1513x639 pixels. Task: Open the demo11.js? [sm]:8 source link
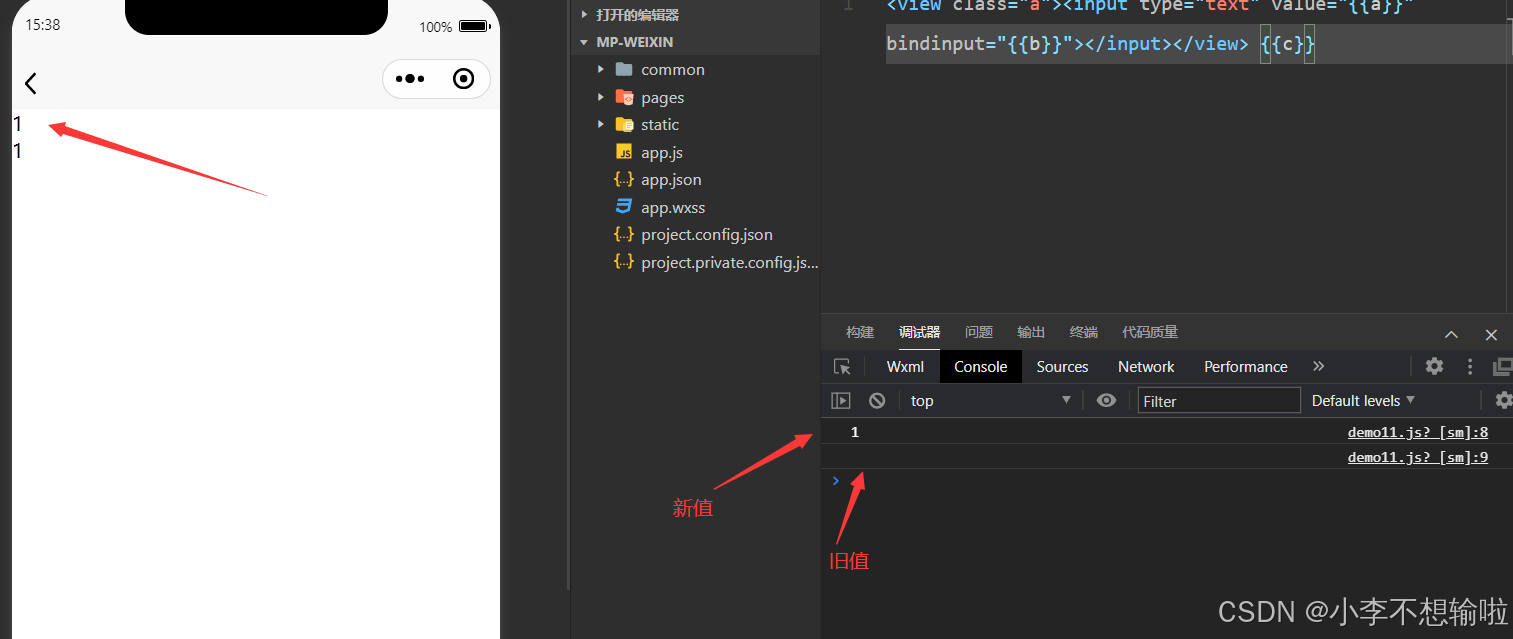pos(1418,432)
